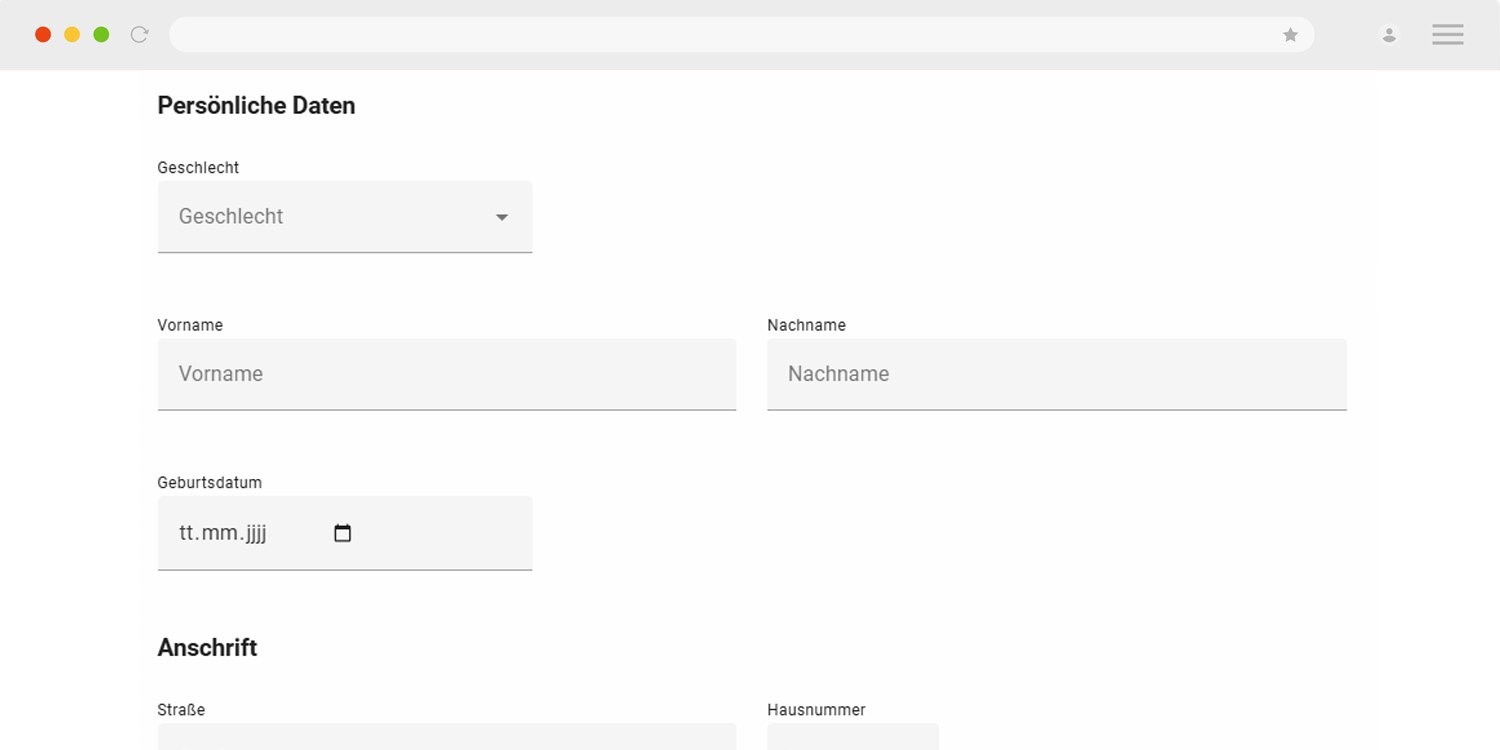This screenshot has height=750, width=1500.
Task: Click the green maximize window button
Action: 101,35
